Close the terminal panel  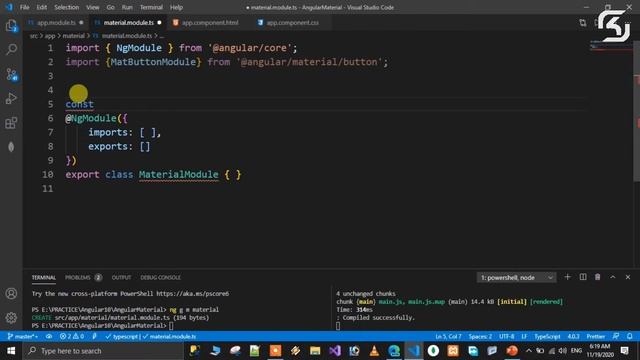click(628, 277)
